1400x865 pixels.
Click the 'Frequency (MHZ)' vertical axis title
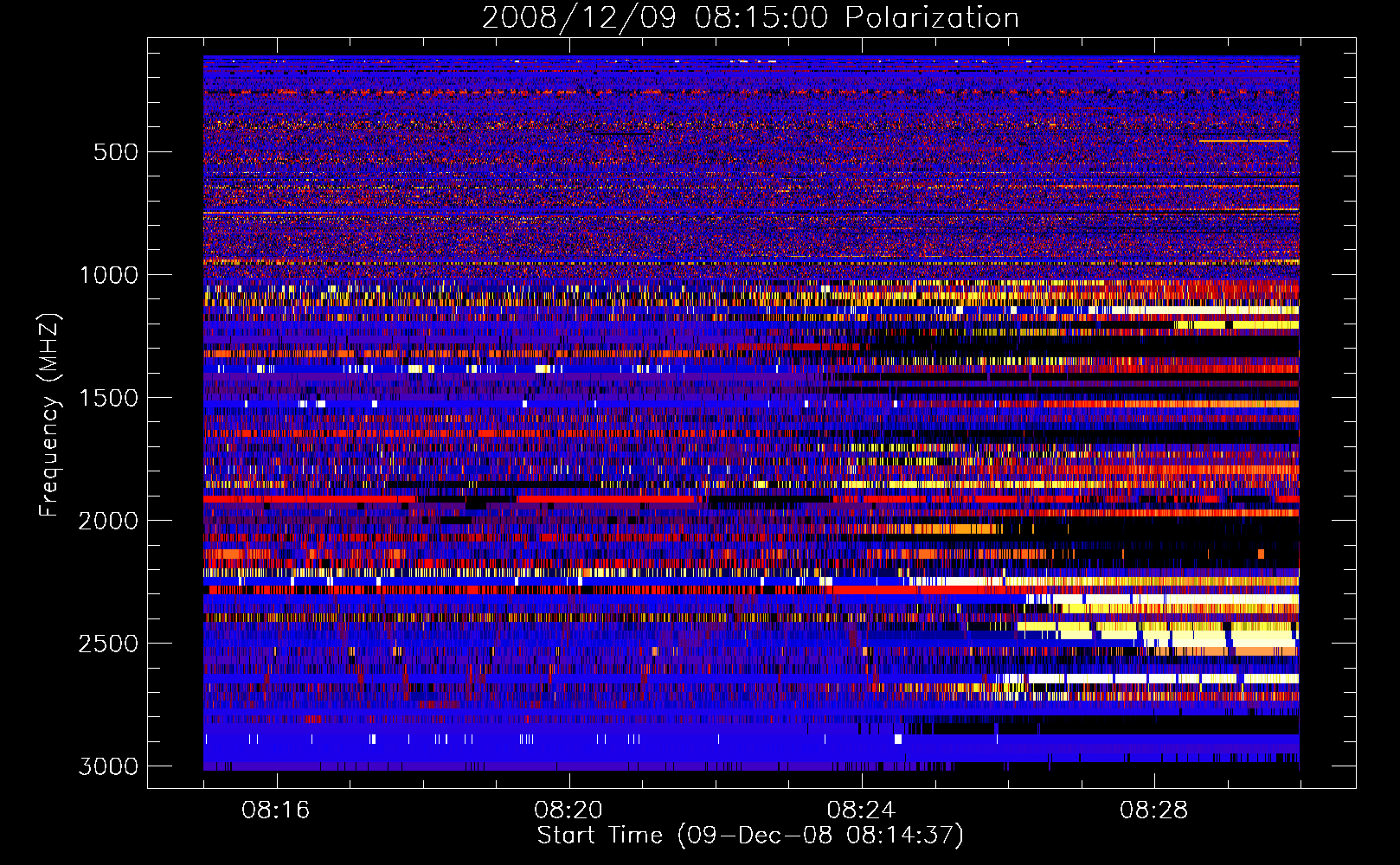tap(50, 415)
